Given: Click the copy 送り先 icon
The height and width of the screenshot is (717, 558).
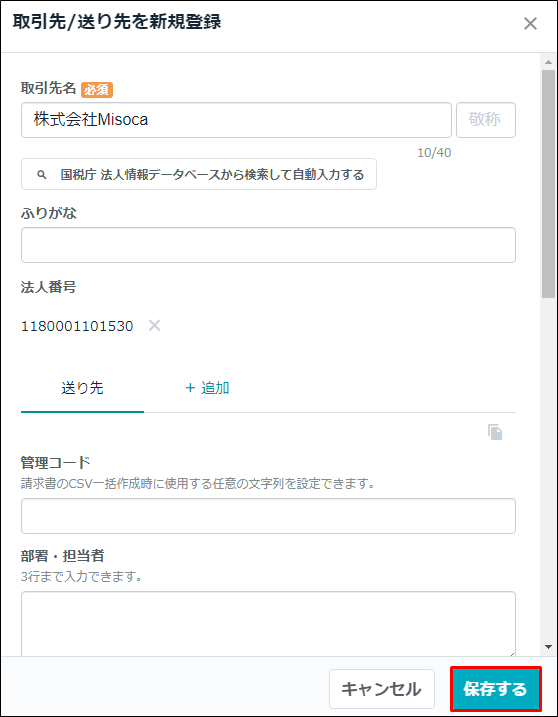Looking at the screenshot, I should click(x=495, y=432).
